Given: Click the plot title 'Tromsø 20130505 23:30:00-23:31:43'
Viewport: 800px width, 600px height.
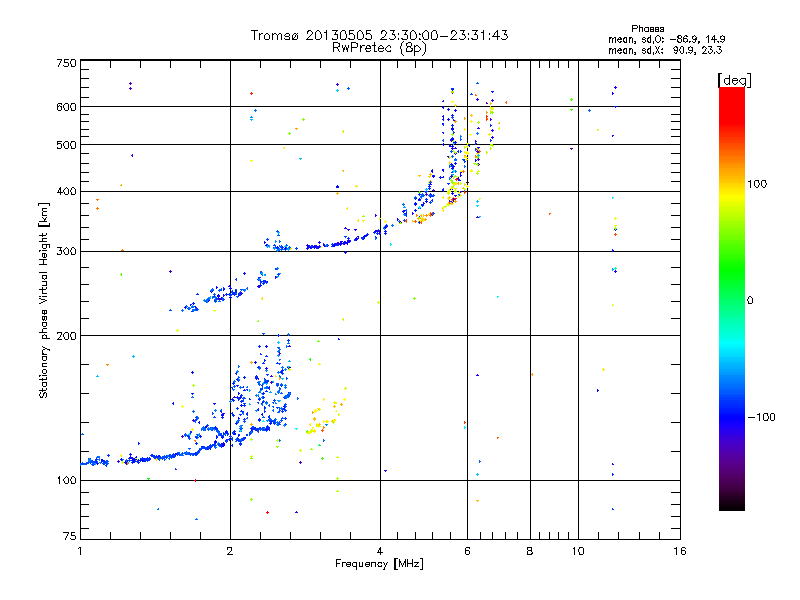Looking at the screenshot, I should (379, 35).
